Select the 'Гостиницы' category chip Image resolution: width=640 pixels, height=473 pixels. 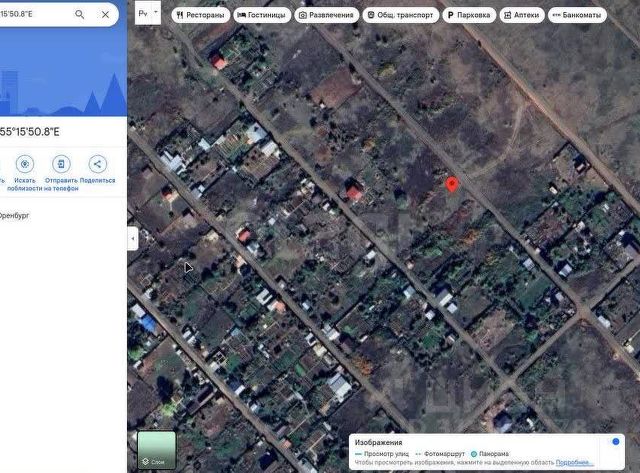point(262,15)
